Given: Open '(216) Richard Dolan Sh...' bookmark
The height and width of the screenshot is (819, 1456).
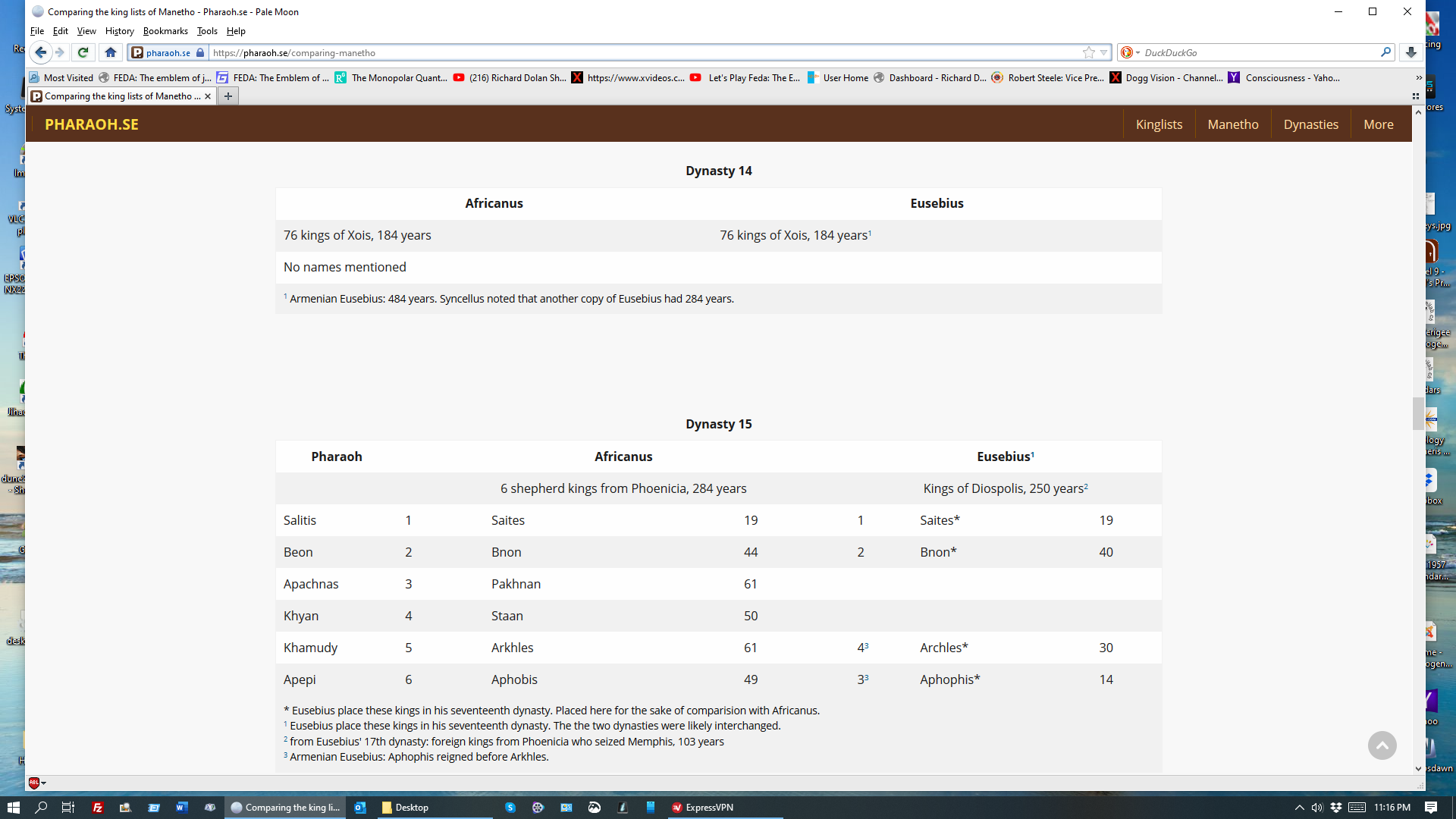Looking at the screenshot, I should click(x=510, y=77).
